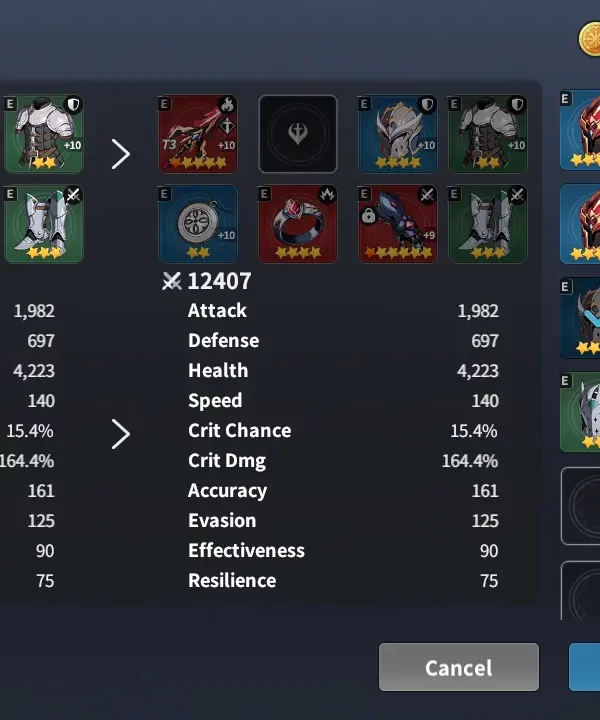Viewport: 600px width, 720px height.
Task: Select the second red helmet in inventory
Action: click(x=580, y=224)
